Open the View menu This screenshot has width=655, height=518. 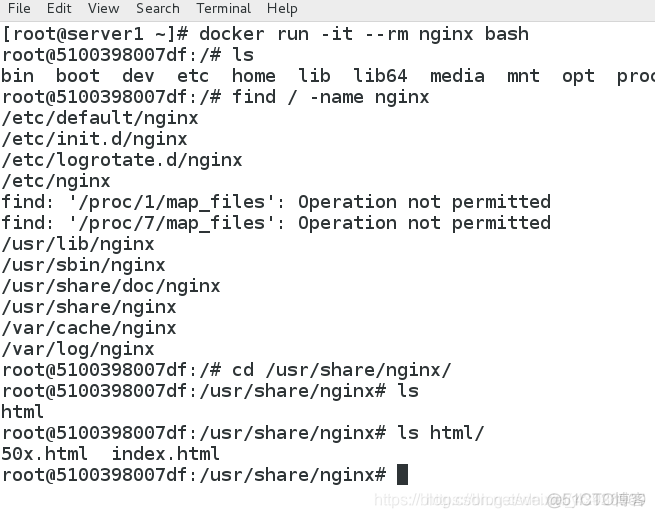pyautogui.click(x=104, y=8)
